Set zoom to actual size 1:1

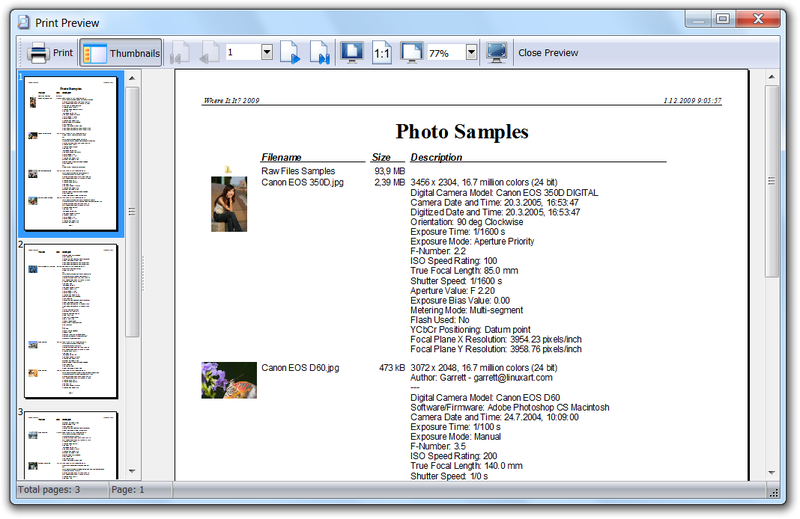tap(382, 53)
